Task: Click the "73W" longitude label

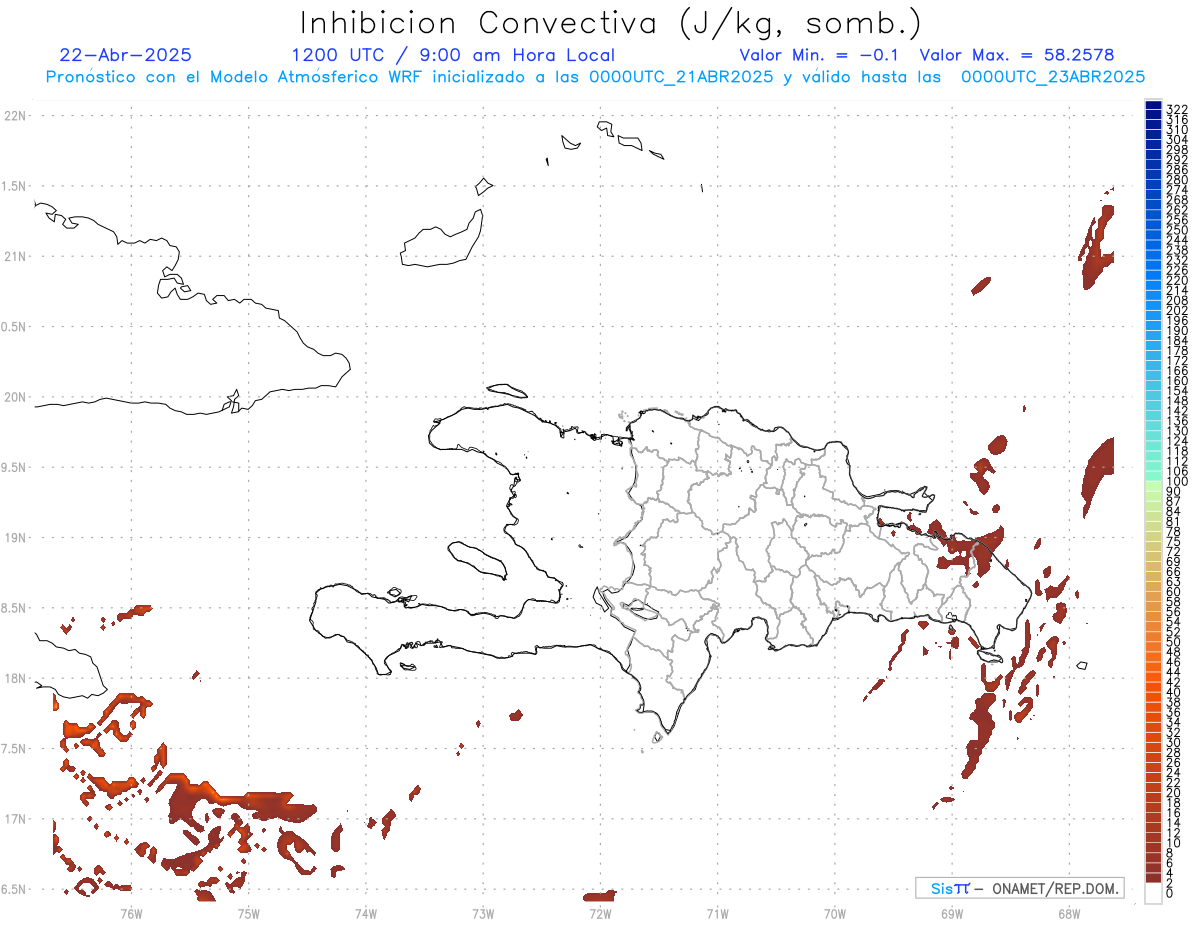Action: pos(483,913)
